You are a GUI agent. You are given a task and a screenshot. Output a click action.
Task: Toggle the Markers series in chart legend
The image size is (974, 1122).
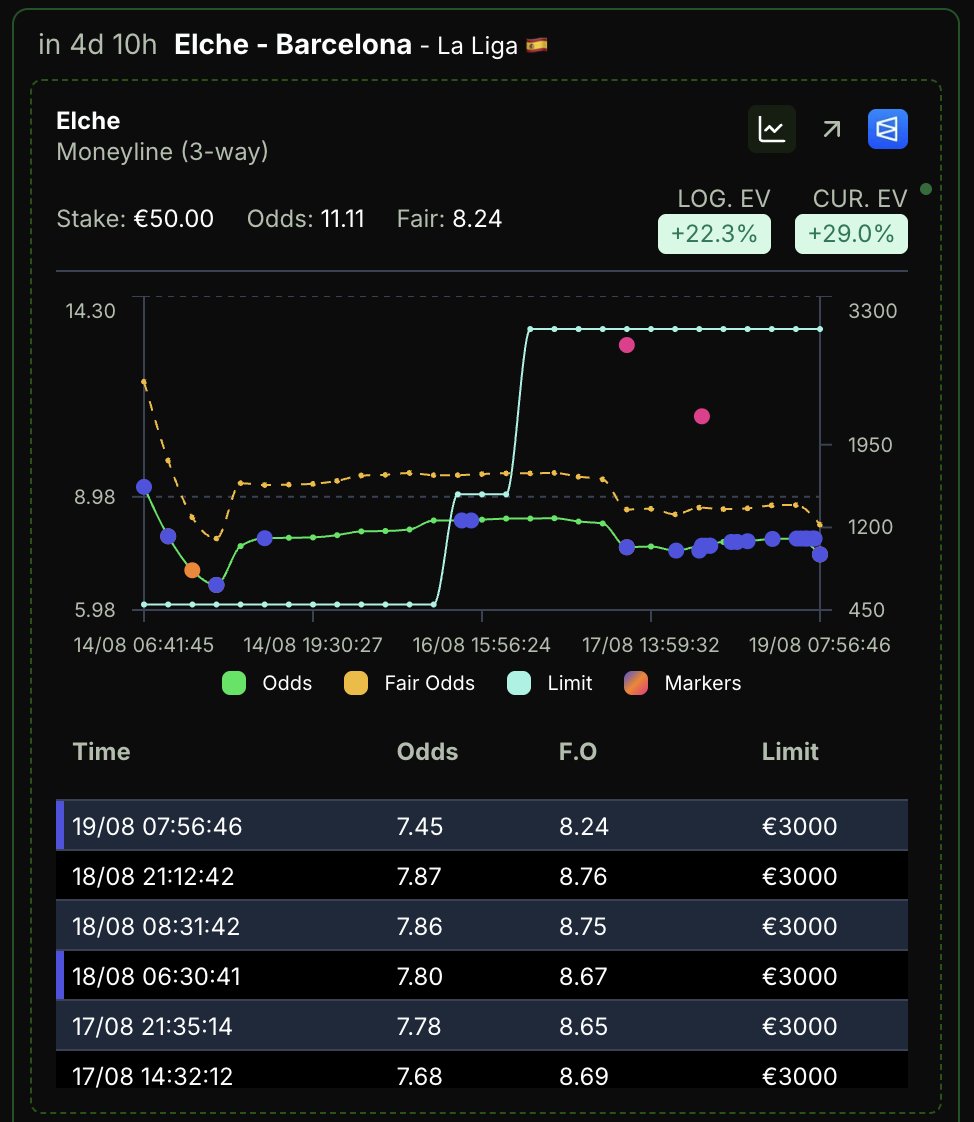683,683
